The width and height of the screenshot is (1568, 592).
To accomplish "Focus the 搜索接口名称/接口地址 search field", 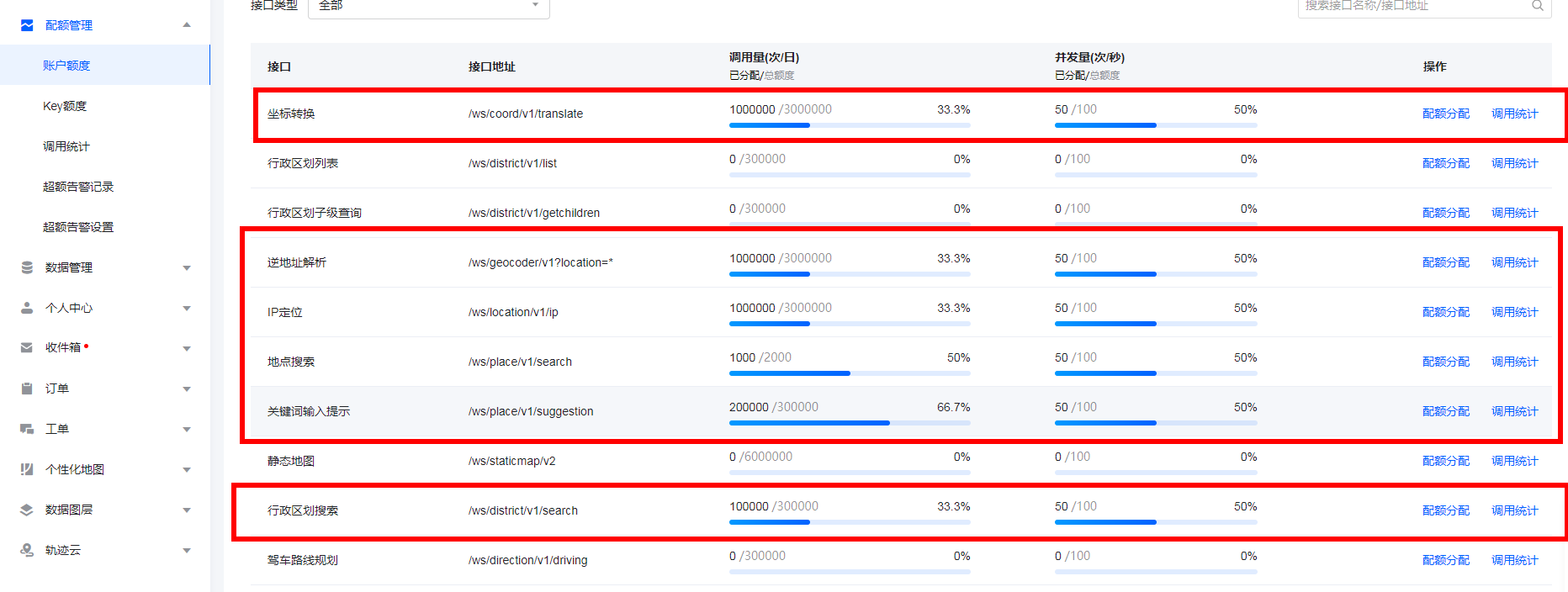I will click(x=1413, y=6).
